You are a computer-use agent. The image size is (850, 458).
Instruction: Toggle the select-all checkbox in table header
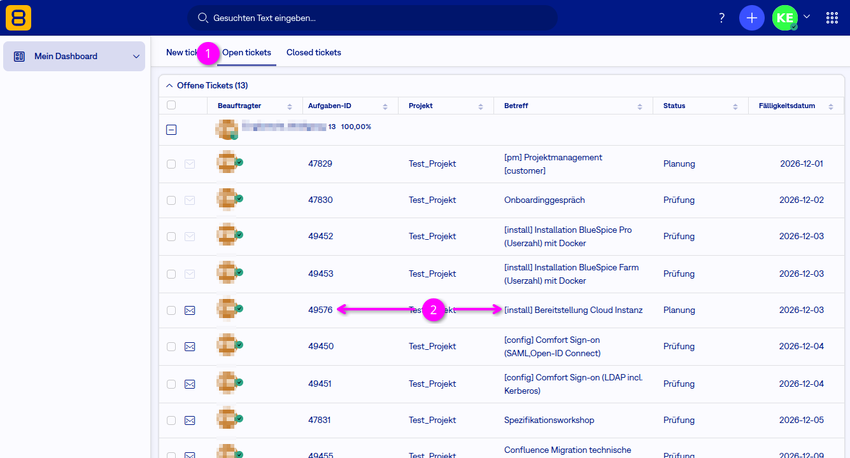pyautogui.click(x=171, y=105)
